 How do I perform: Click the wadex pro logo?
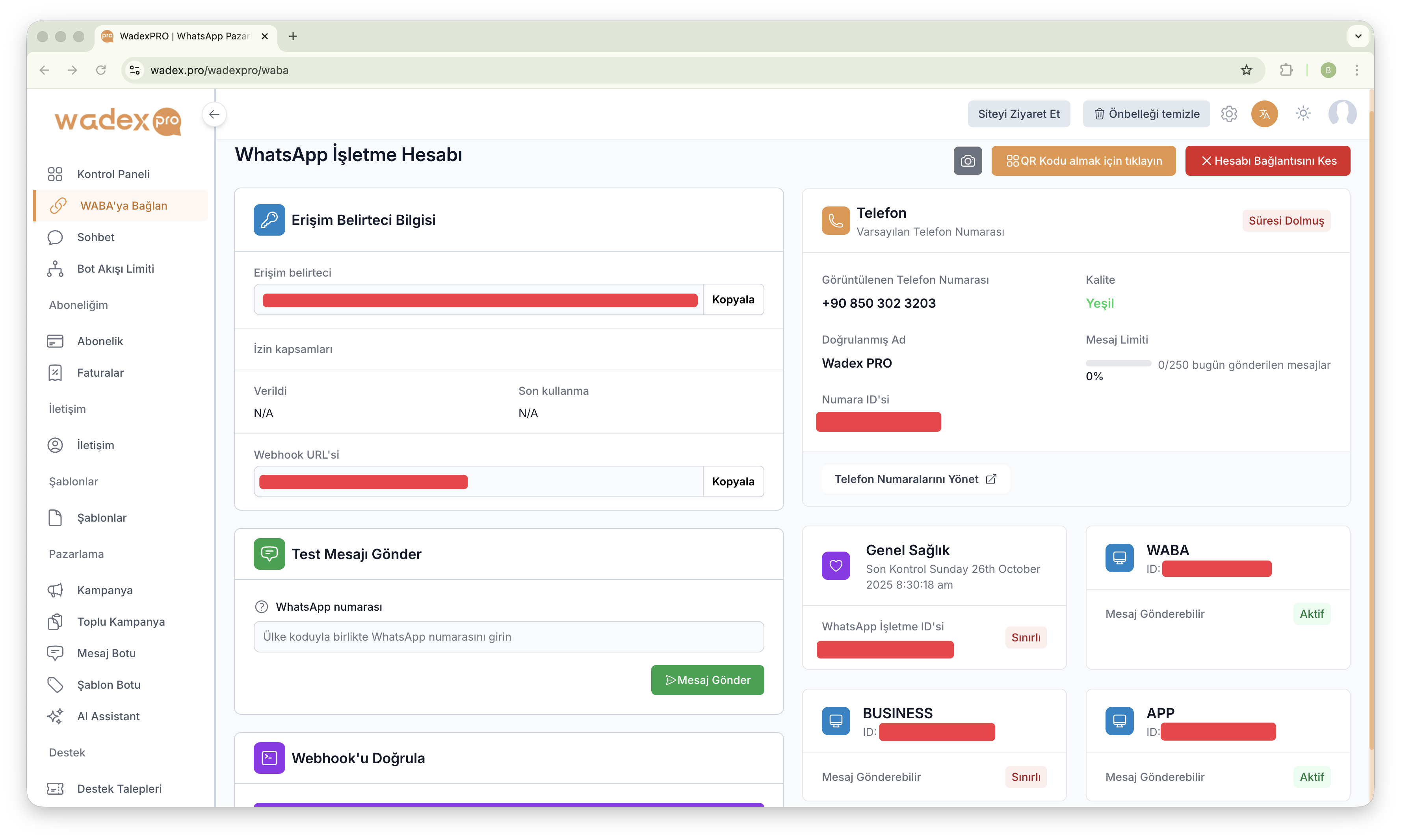click(118, 121)
